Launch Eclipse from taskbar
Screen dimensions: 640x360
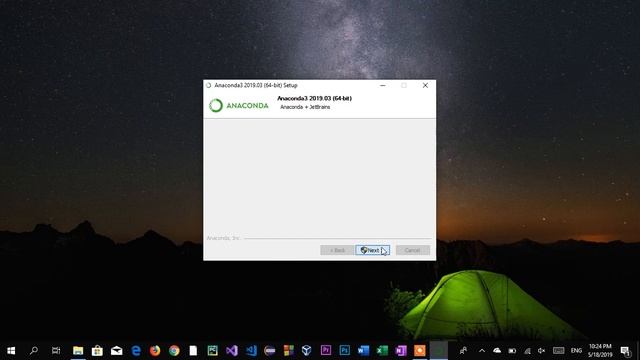(x=269, y=350)
